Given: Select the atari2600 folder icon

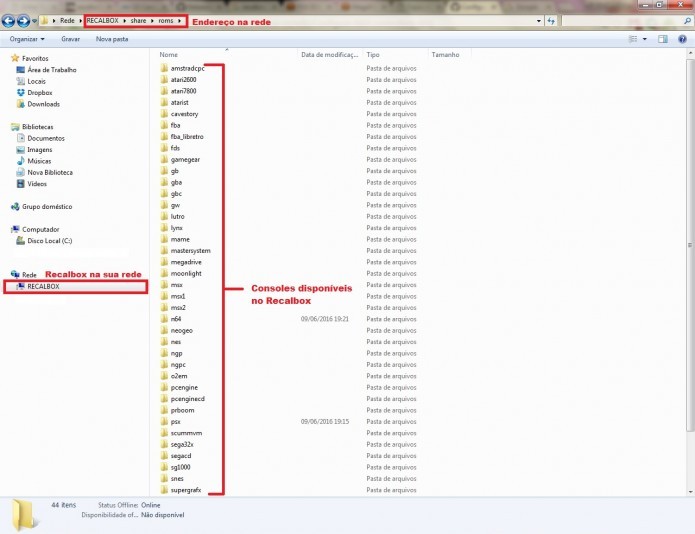Looking at the screenshot, I should click(164, 79).
